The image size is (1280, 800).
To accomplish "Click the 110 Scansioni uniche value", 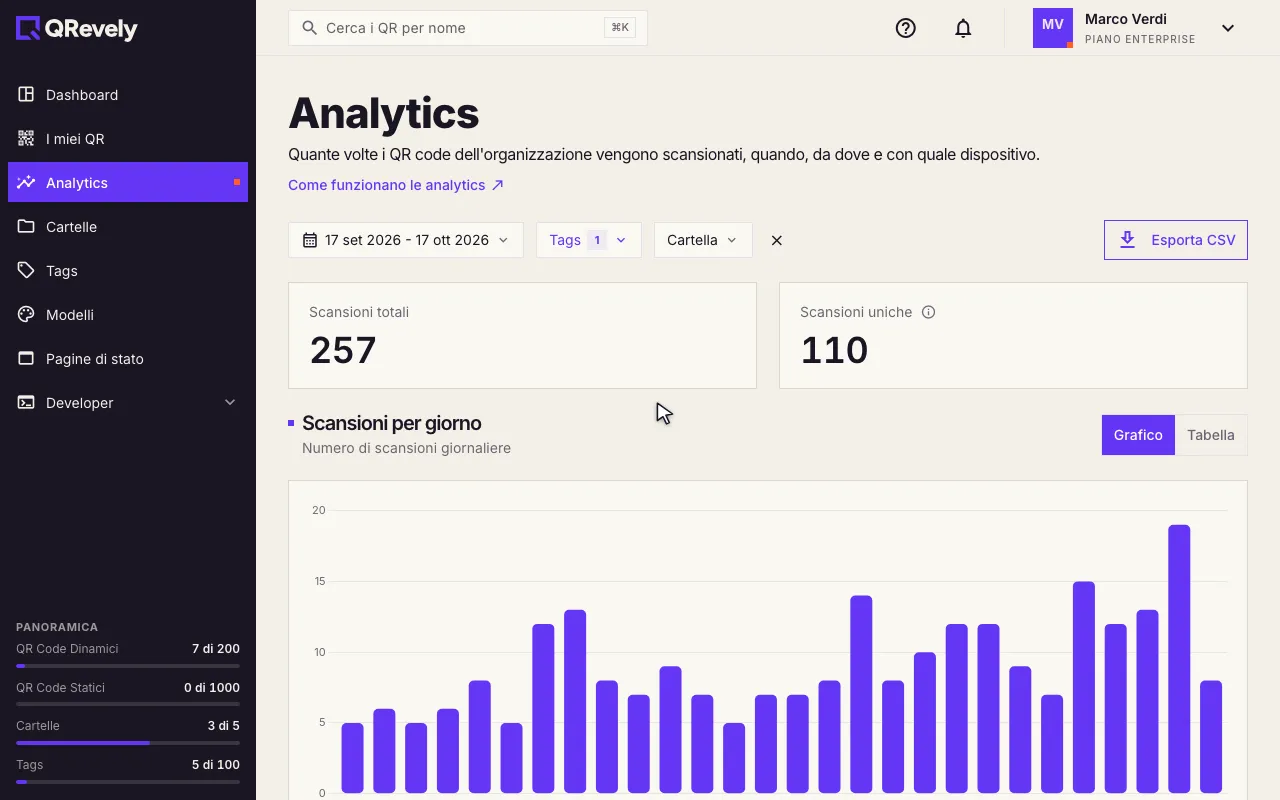I will pos(834,350).
